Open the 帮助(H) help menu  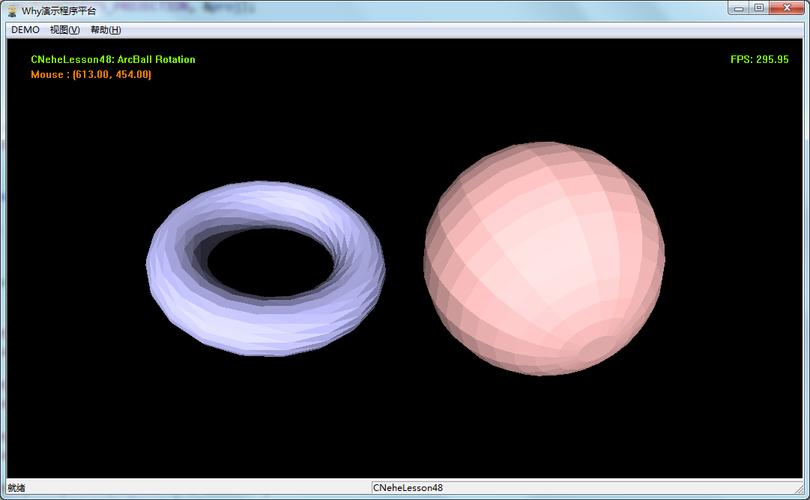105,30
